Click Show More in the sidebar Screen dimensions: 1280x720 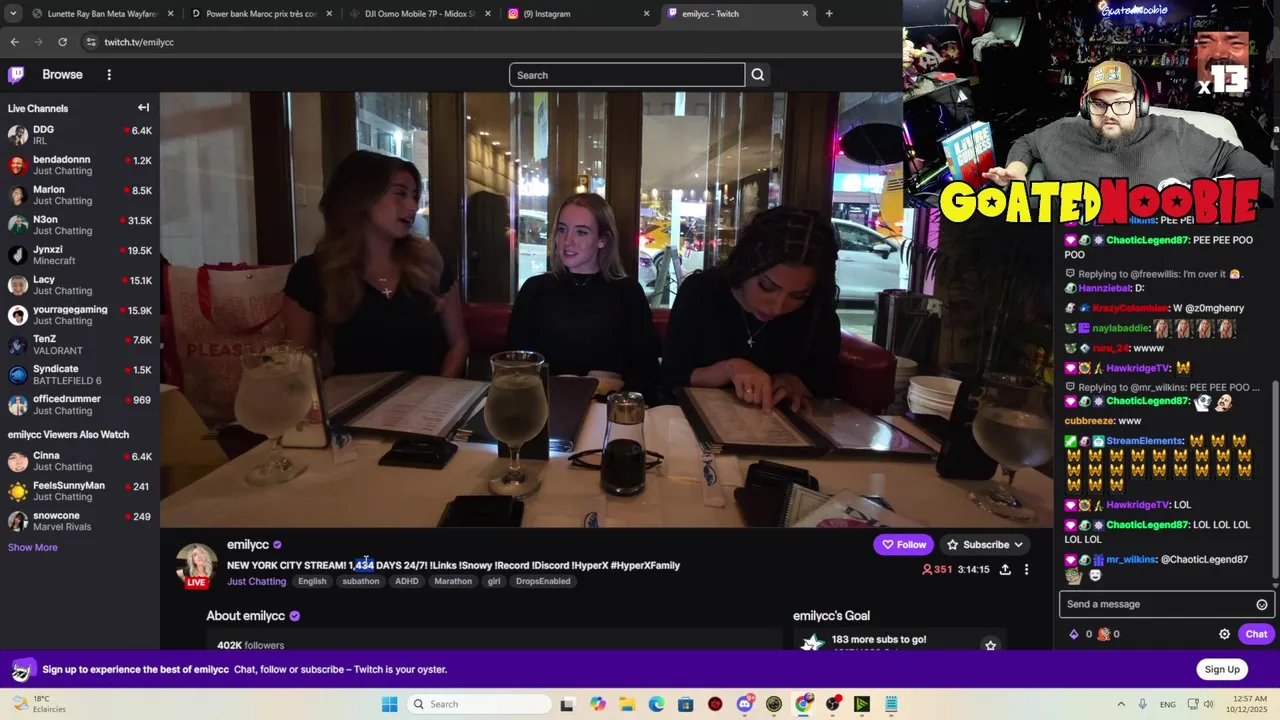33,547
